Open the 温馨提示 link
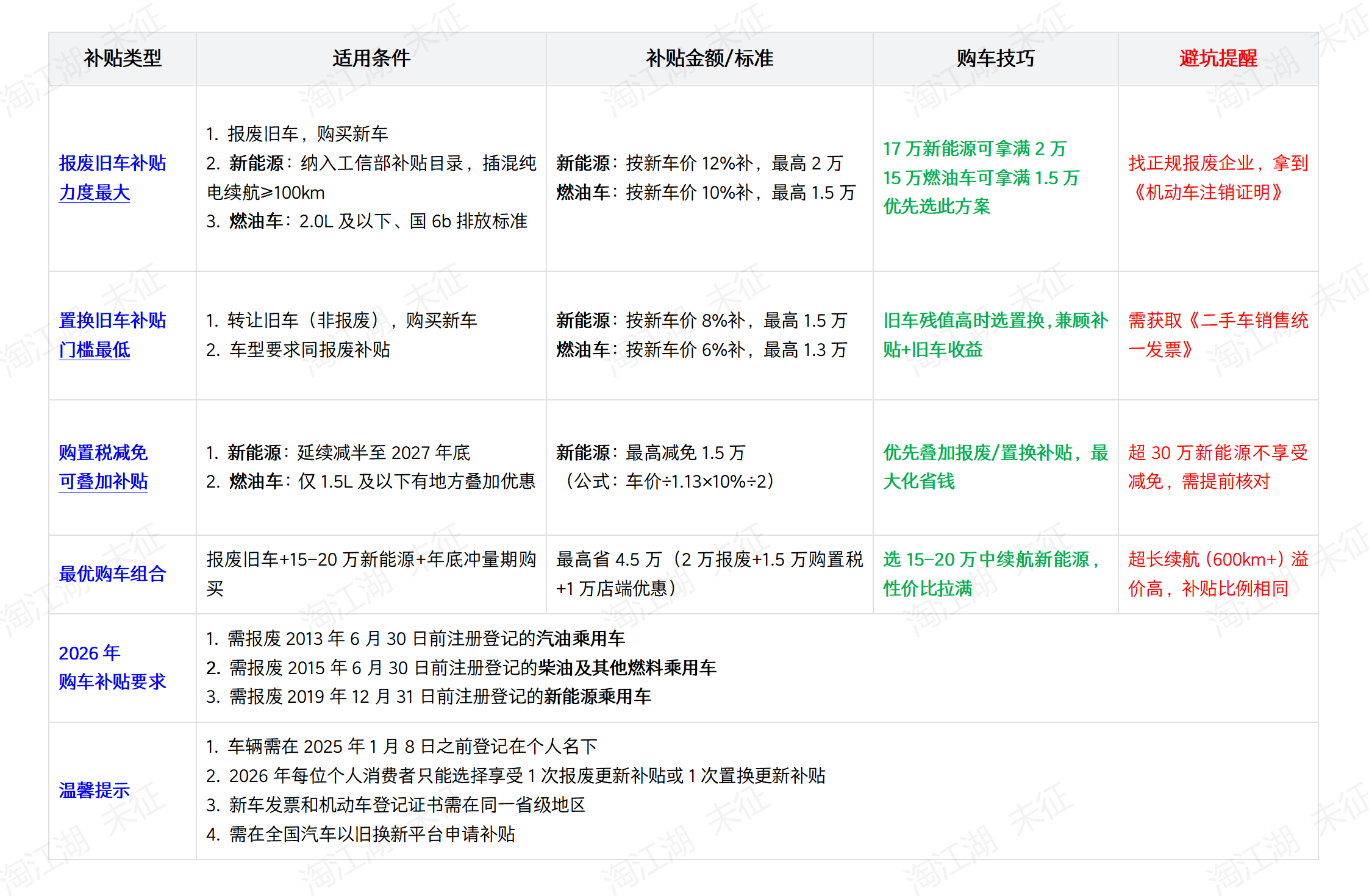This screenshot has width=1369, height=896. (94, 790)
